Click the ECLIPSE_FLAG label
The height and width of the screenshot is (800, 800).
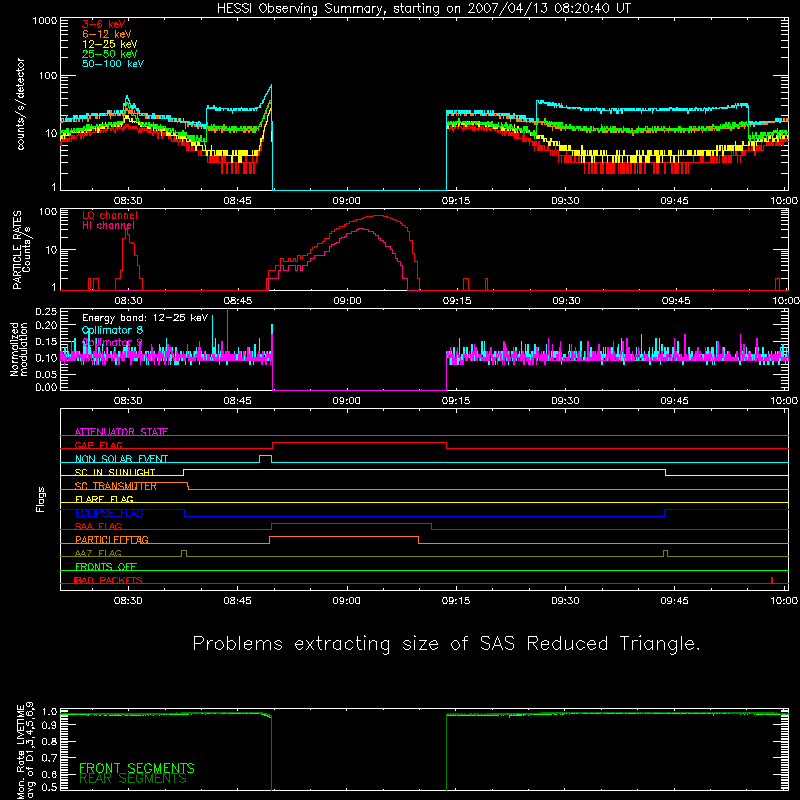(109, 513)
